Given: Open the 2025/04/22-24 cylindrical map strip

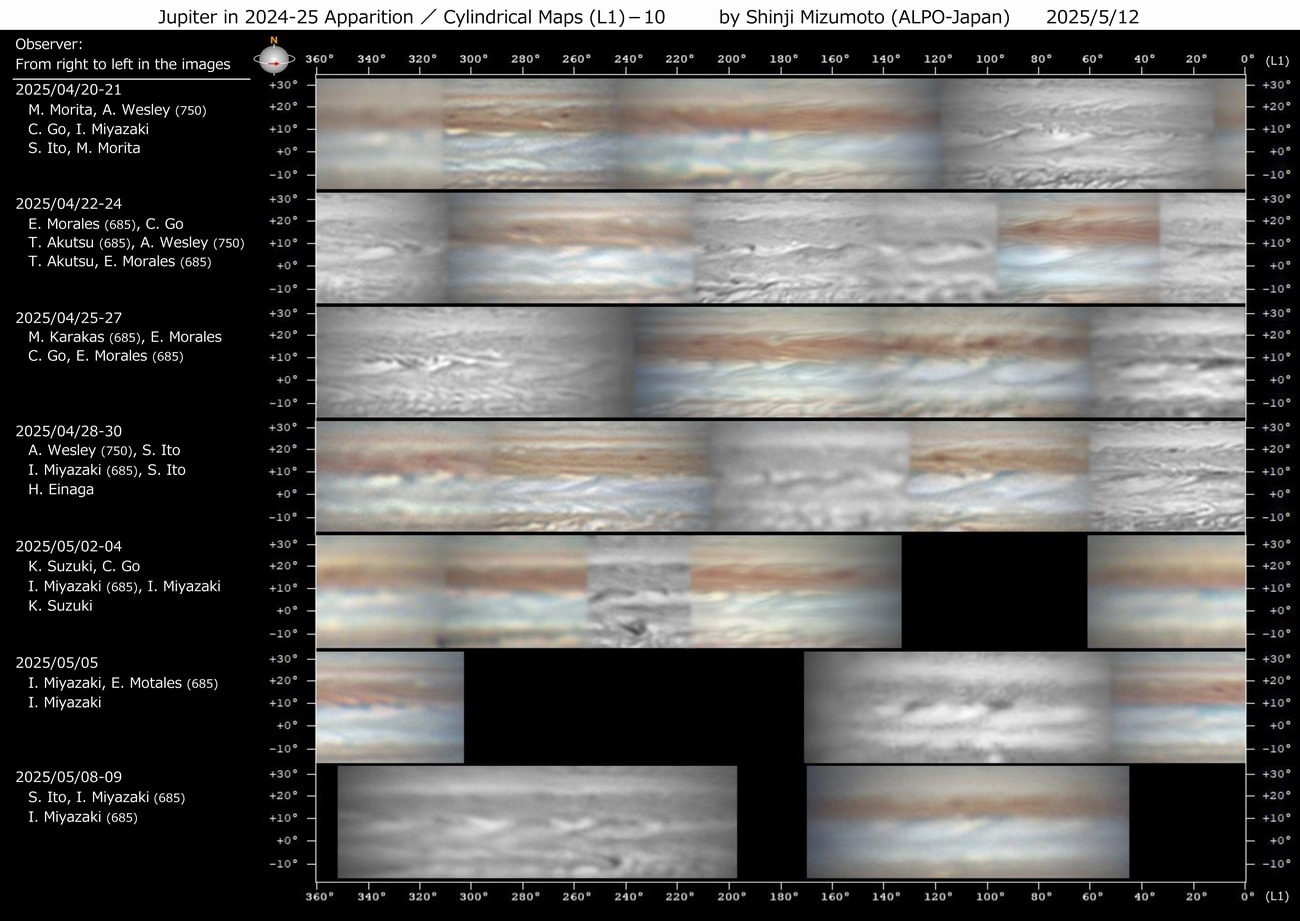Looking at the screenshot, I should [781, 248].
